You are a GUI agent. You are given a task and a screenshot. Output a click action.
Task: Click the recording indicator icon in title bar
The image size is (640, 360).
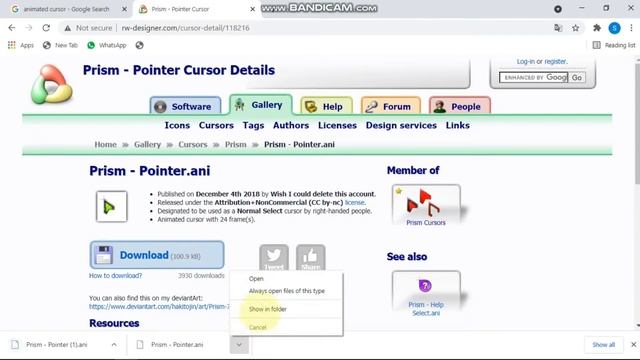tap(558, 9)
